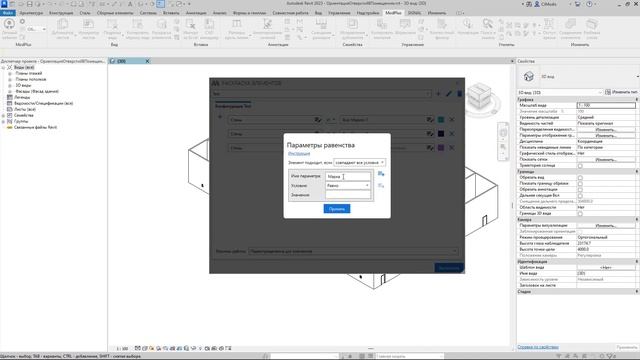Click the Справка по свойствам link
The image size is (640, 360).
pyautogui.click(x=538, y=347)
